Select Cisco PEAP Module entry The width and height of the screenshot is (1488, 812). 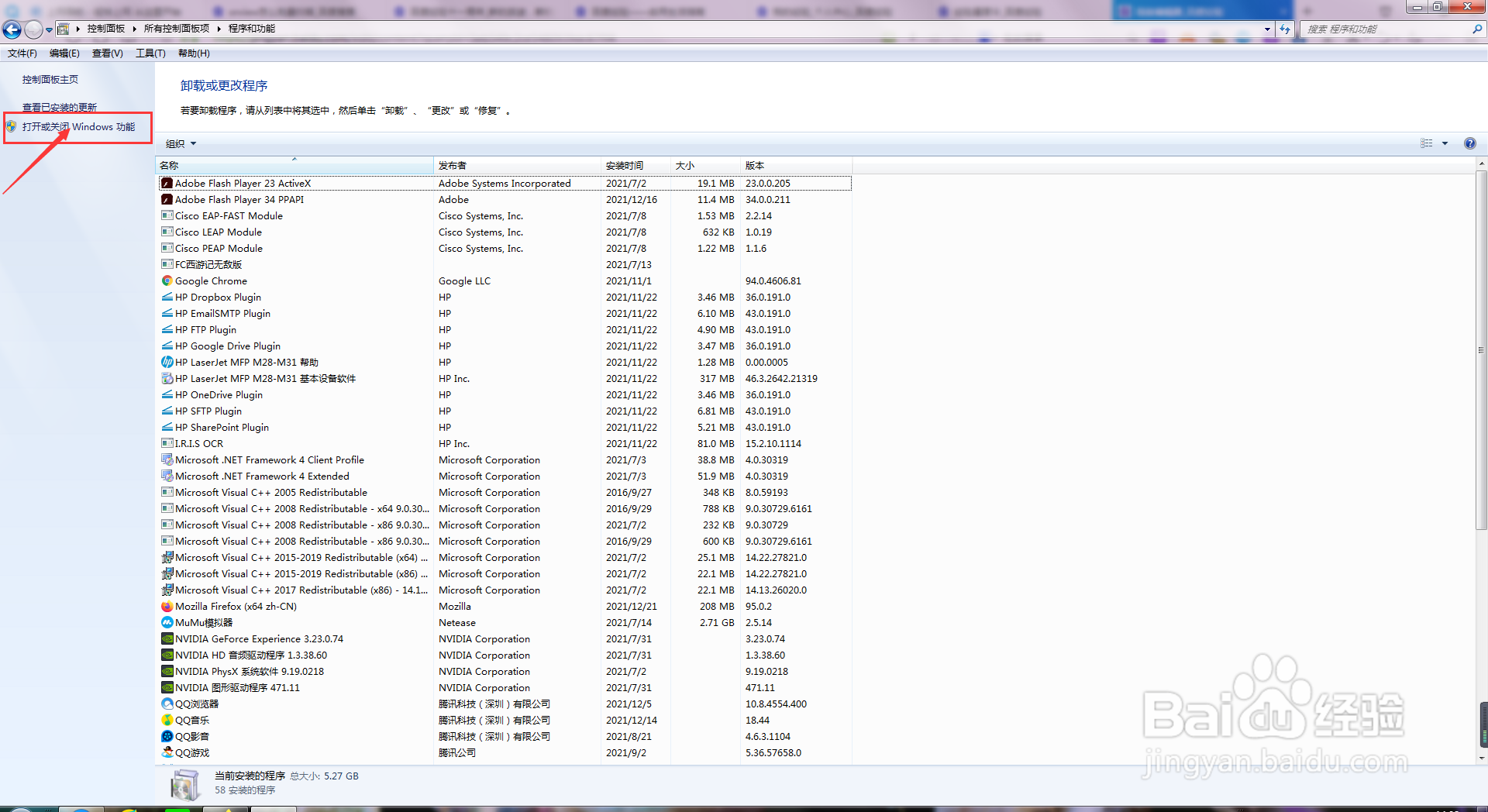pyautogui.click(x=505, y=249)
